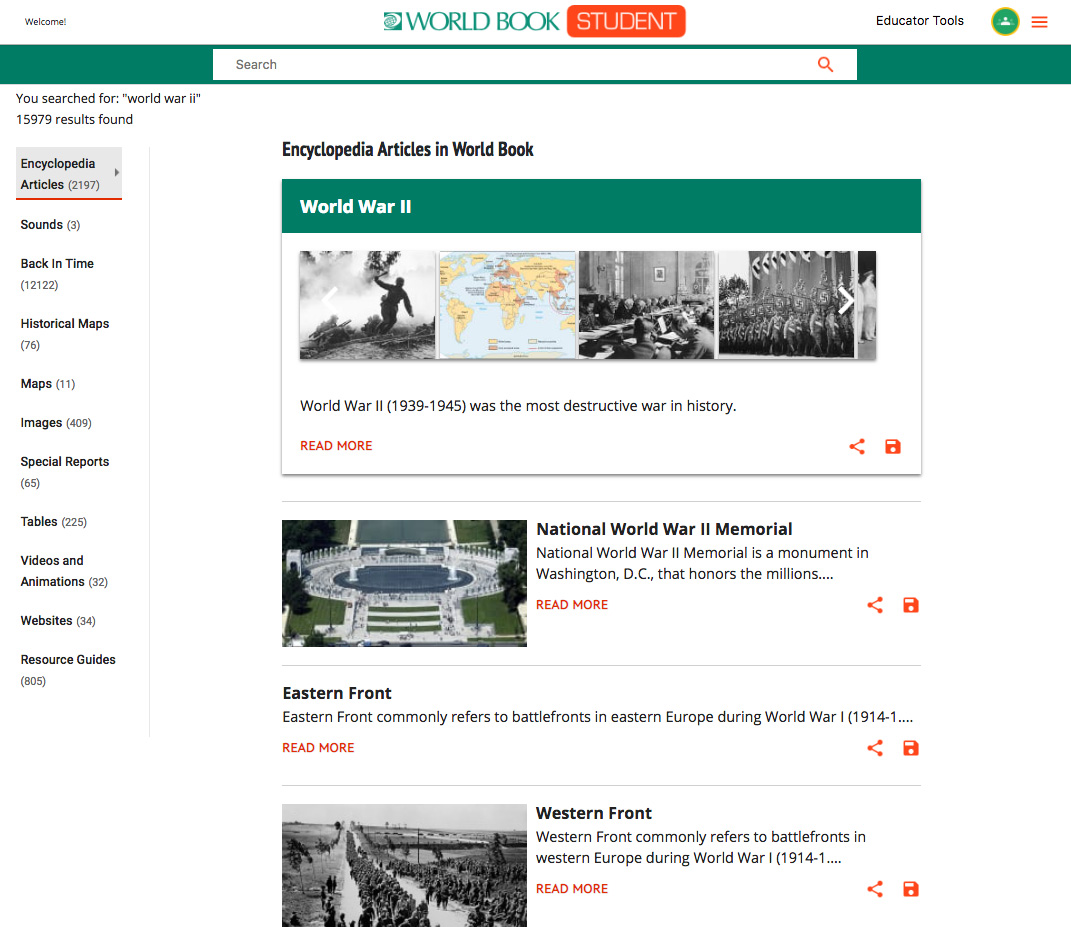Screen dimensions: 1071x927
Task: Filter results by Tables
Action: coord(53,522)
